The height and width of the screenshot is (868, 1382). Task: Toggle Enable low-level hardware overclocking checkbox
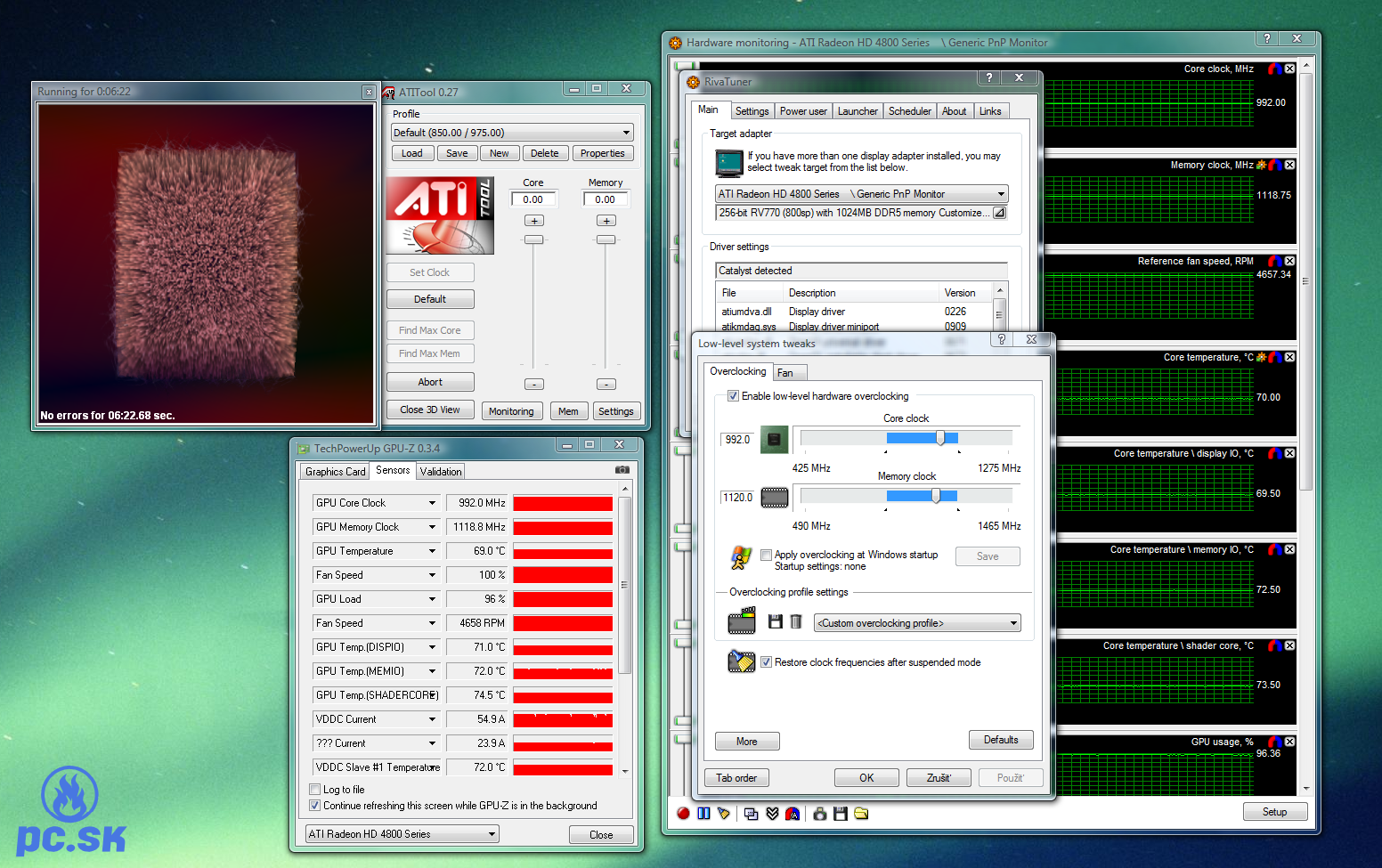(733, 396)
